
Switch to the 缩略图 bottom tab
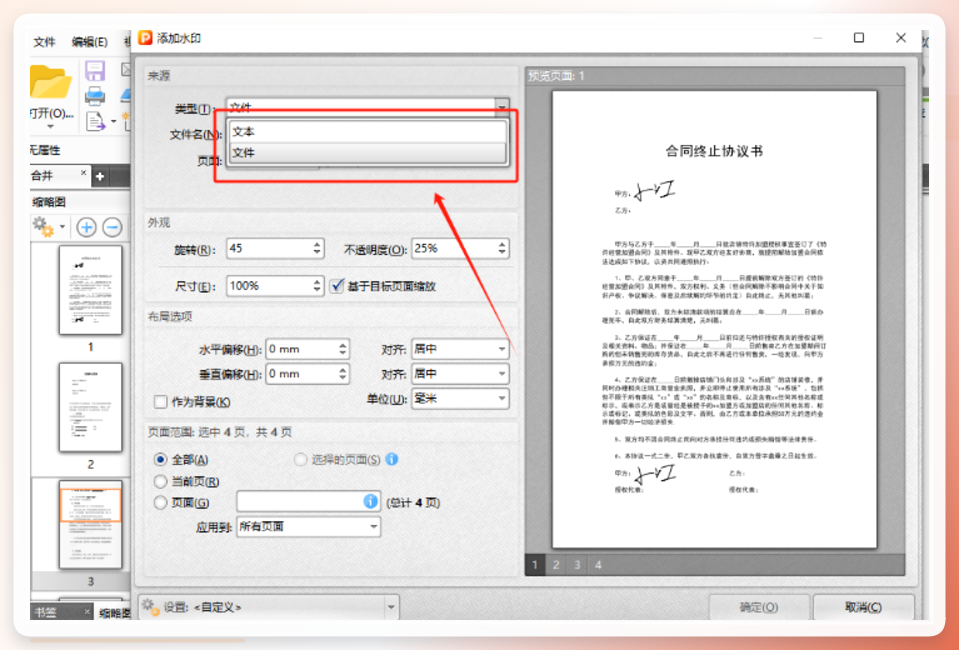pyautogui.click(x=115, y=612)
